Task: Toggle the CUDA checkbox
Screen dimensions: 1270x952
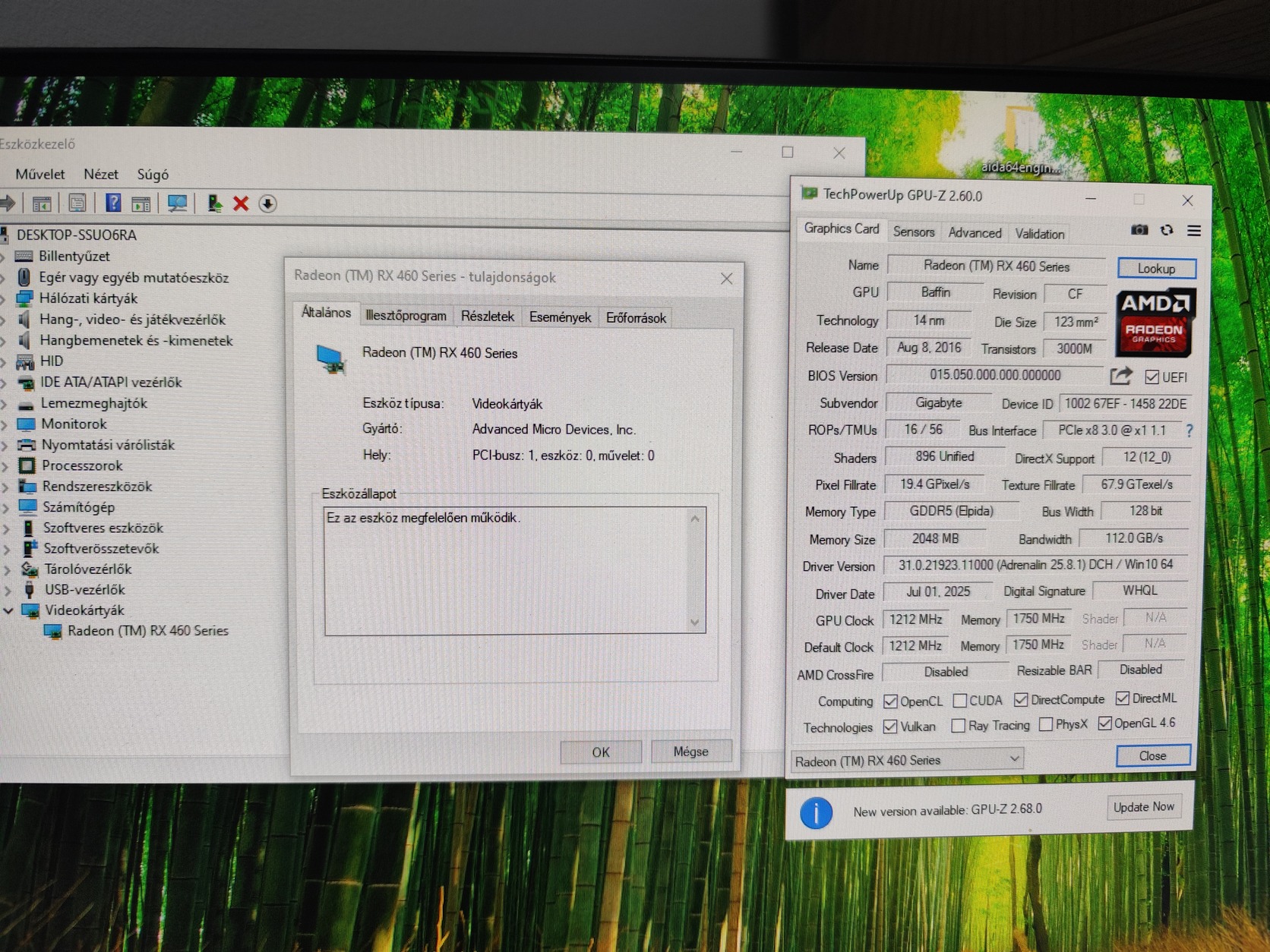Action: (960, 701)
